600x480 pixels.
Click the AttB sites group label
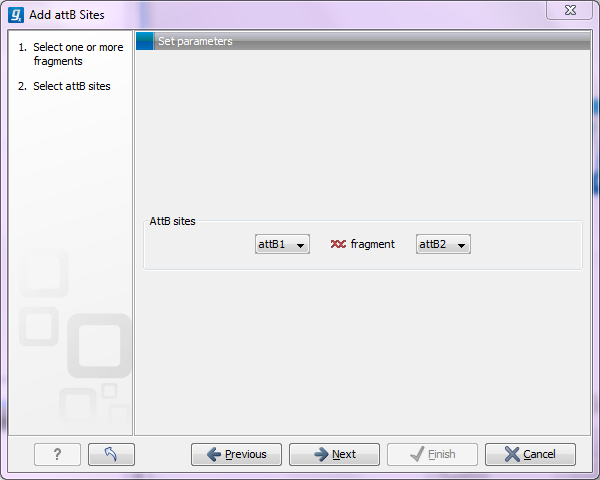click(x=172, y=221)
